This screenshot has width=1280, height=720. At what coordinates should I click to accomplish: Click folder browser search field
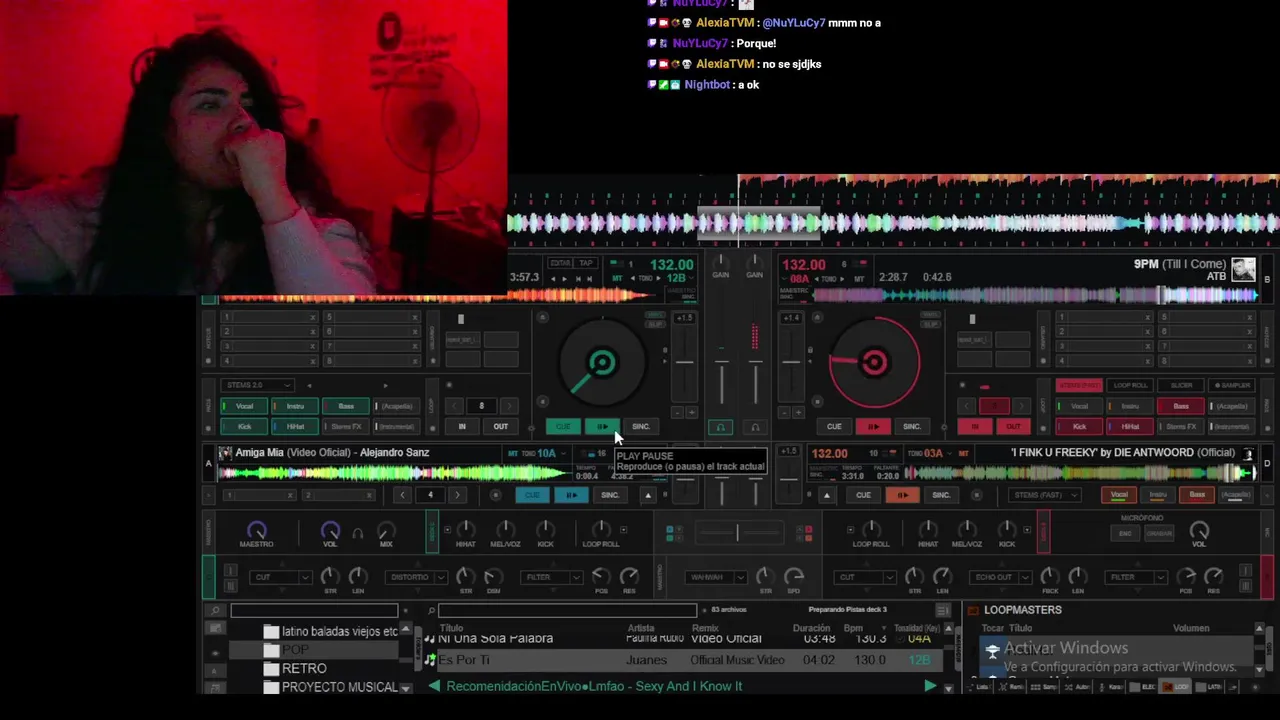click(x=314, y=610)
